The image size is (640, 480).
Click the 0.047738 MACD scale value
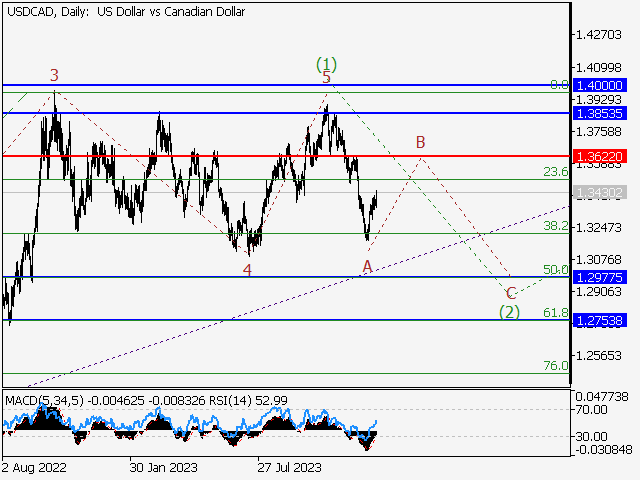[602, 397]
